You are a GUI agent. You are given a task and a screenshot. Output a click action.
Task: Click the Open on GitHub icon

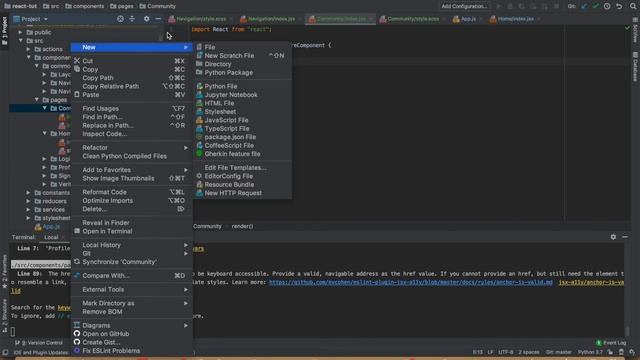[x=77, y=334]
